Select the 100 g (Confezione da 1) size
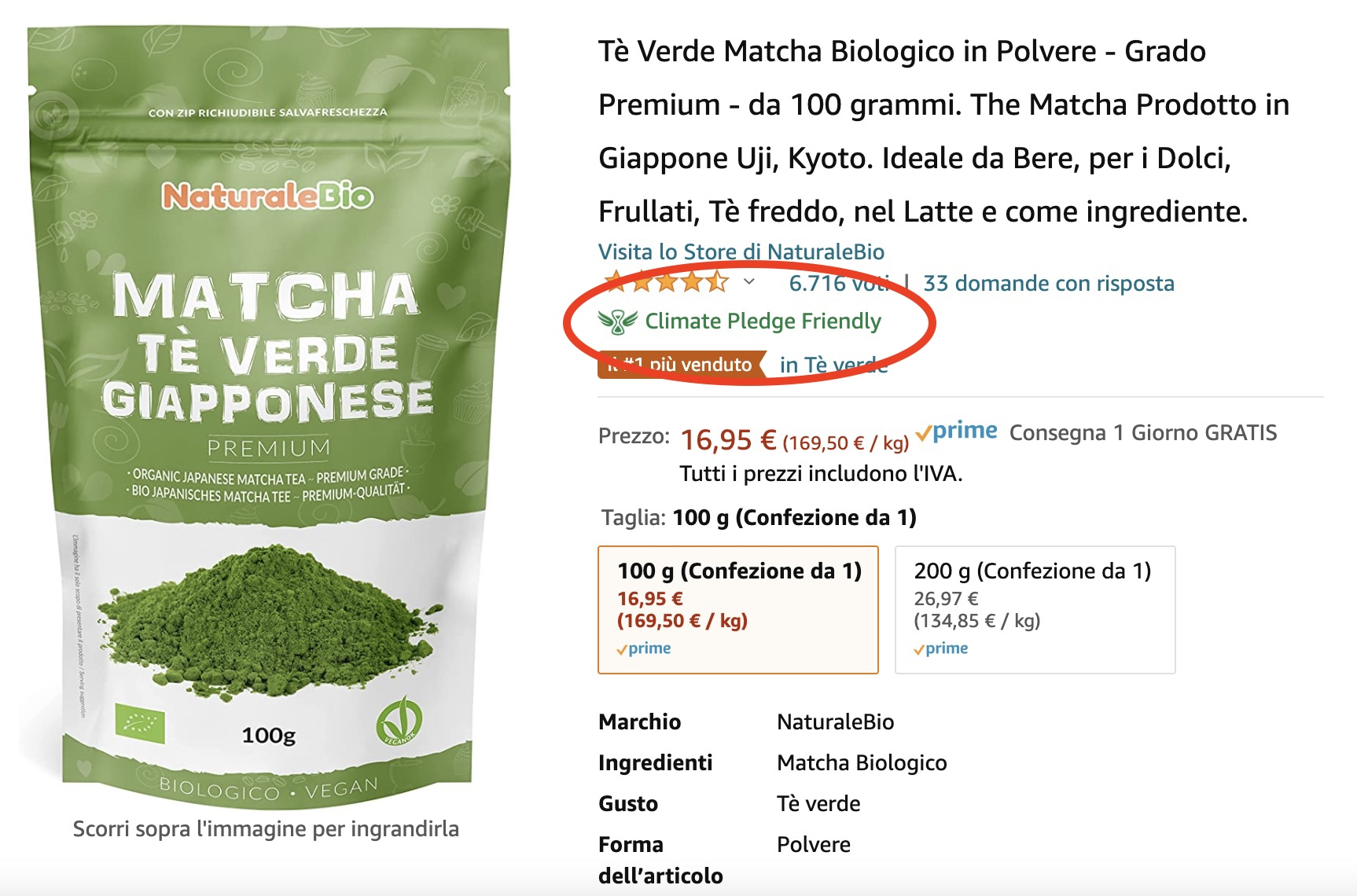The height and width of the screenshot is (896, 1357). [x=738, y=610]
